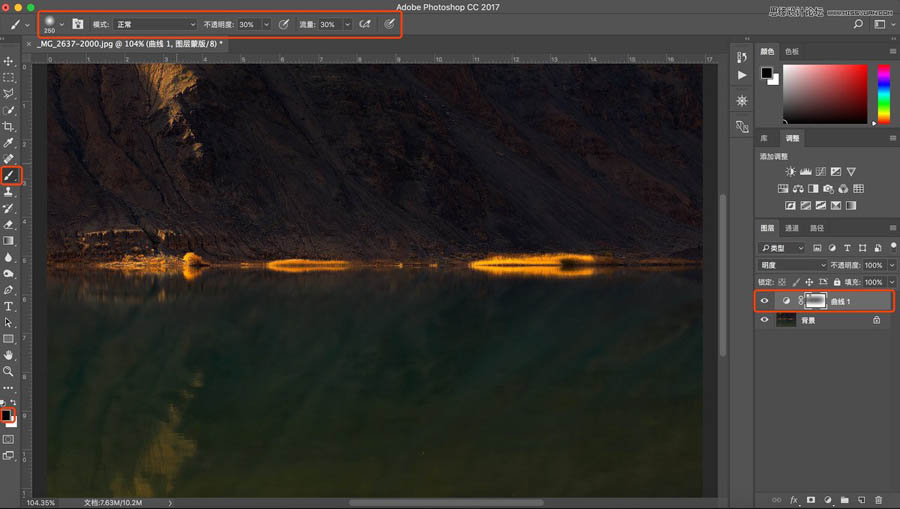Add a Brightness/Contrast adjustment
The image size is (900, 509).
790,172
